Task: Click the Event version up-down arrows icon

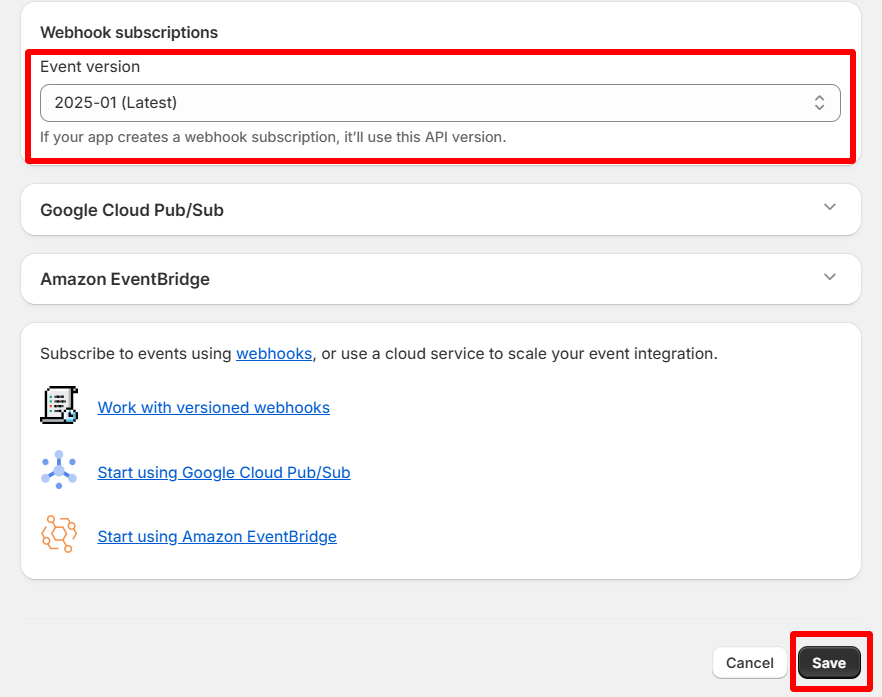Action: [819, 103]
